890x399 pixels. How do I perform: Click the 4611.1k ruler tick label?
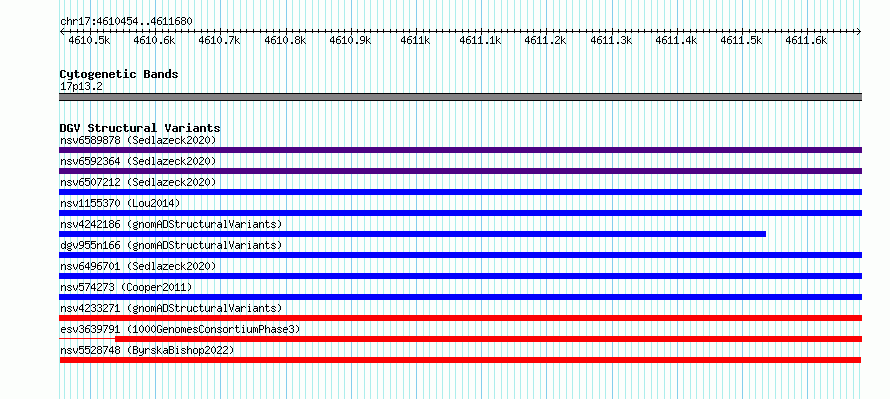[x=480, y=40]
